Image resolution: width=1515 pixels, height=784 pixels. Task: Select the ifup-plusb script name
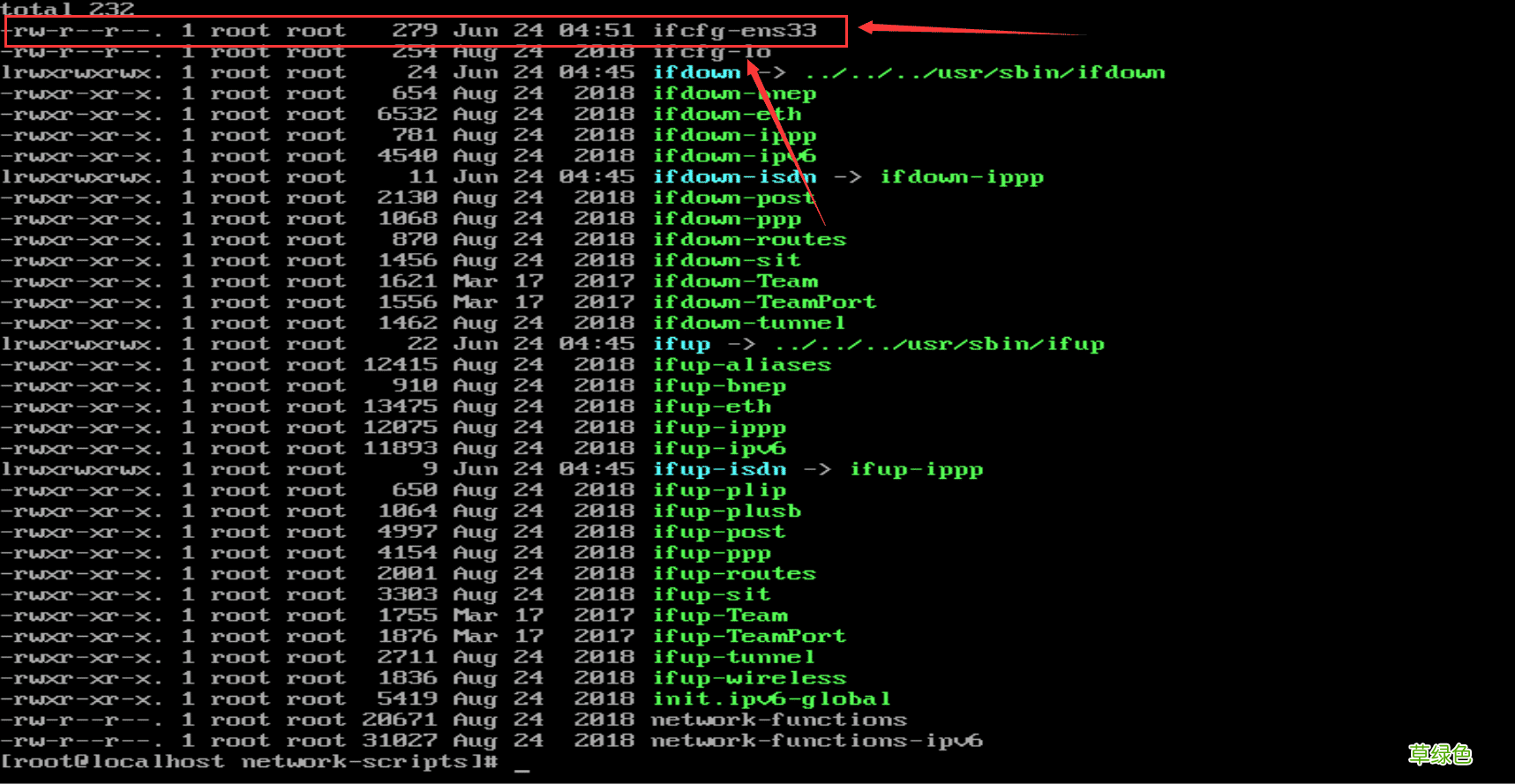(x=726, y=511)
